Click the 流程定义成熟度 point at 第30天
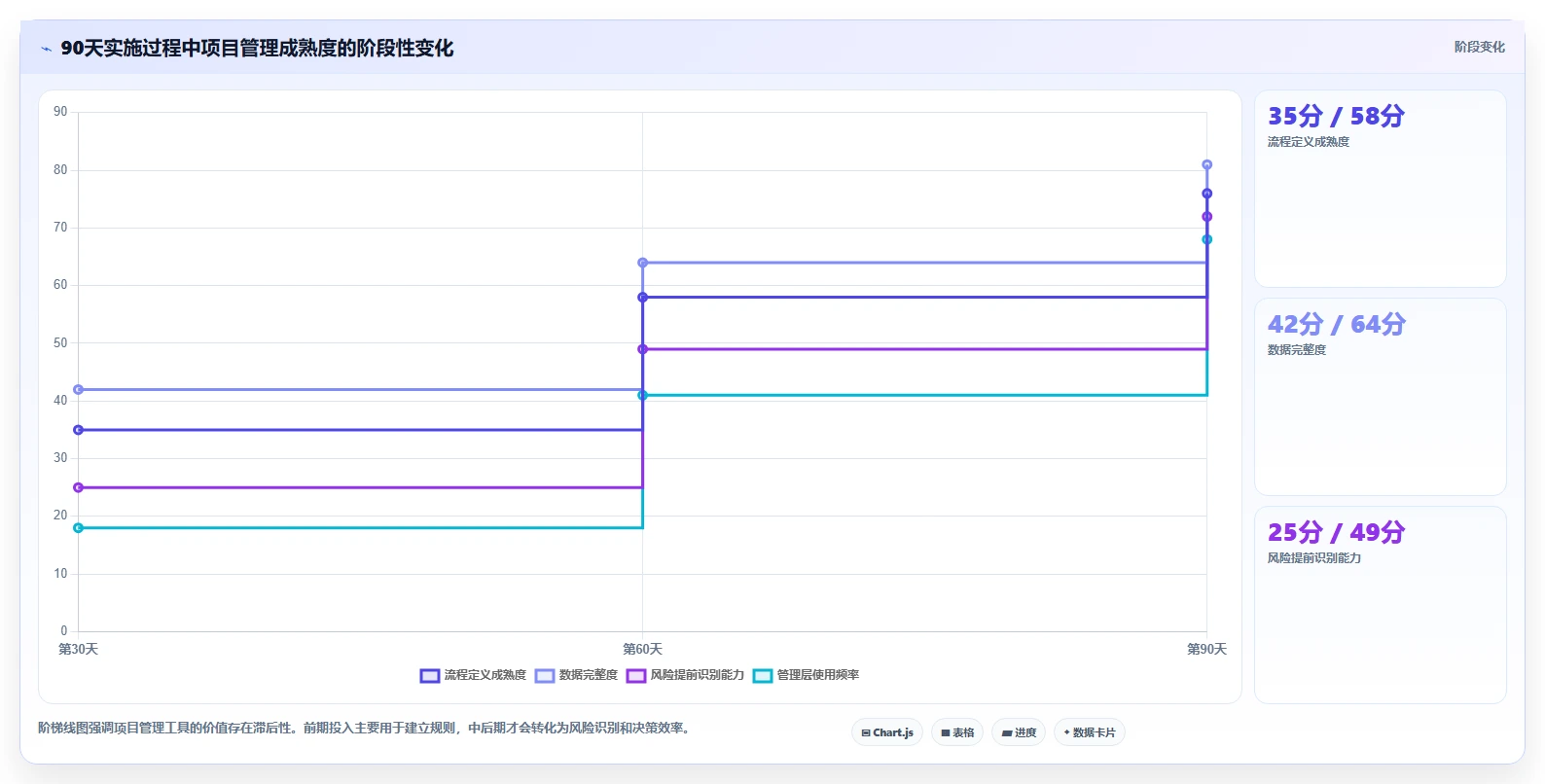 [79, 430]
